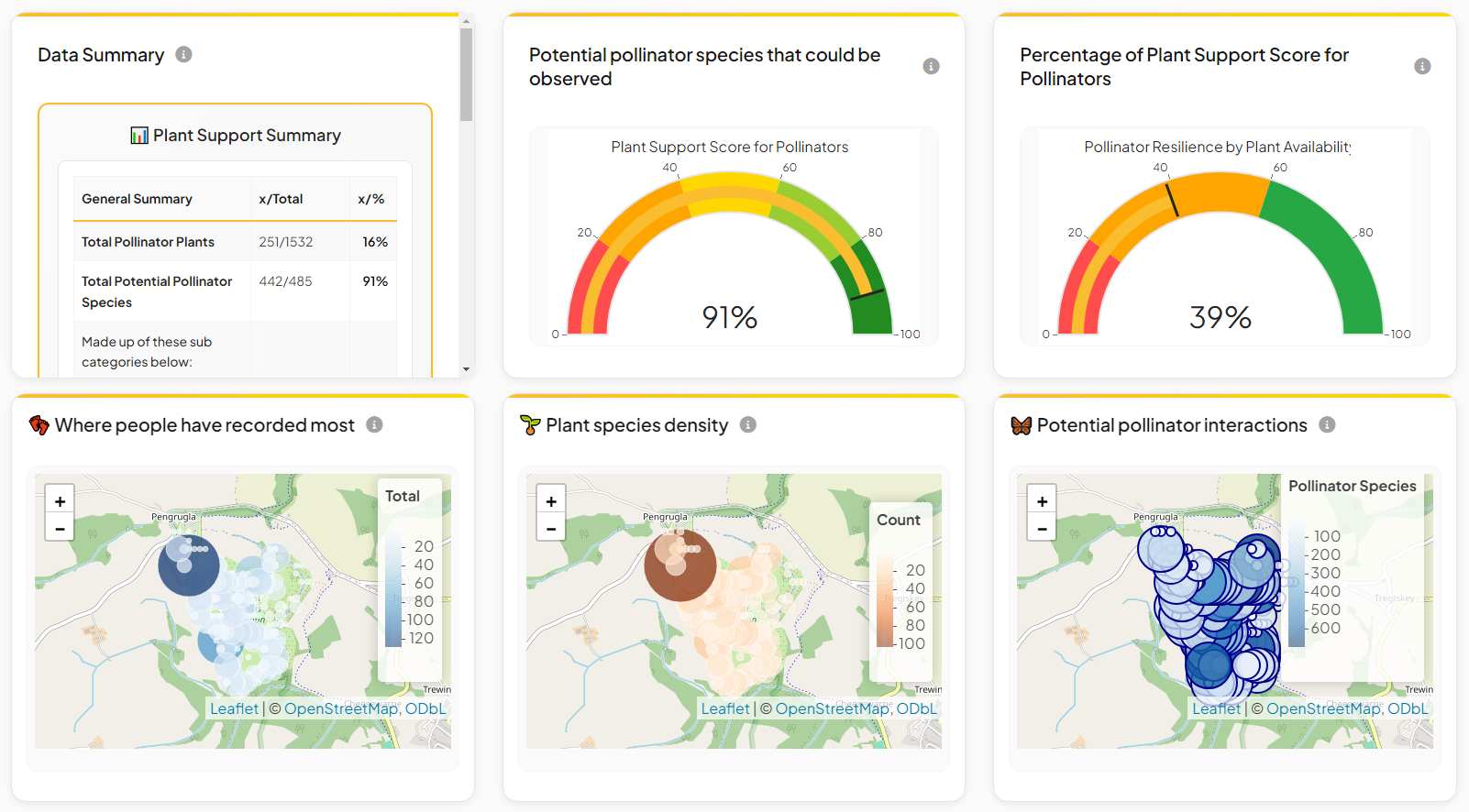Zoom out on Plant species density map
The image size is (1469, 812).
pos(551,528)
